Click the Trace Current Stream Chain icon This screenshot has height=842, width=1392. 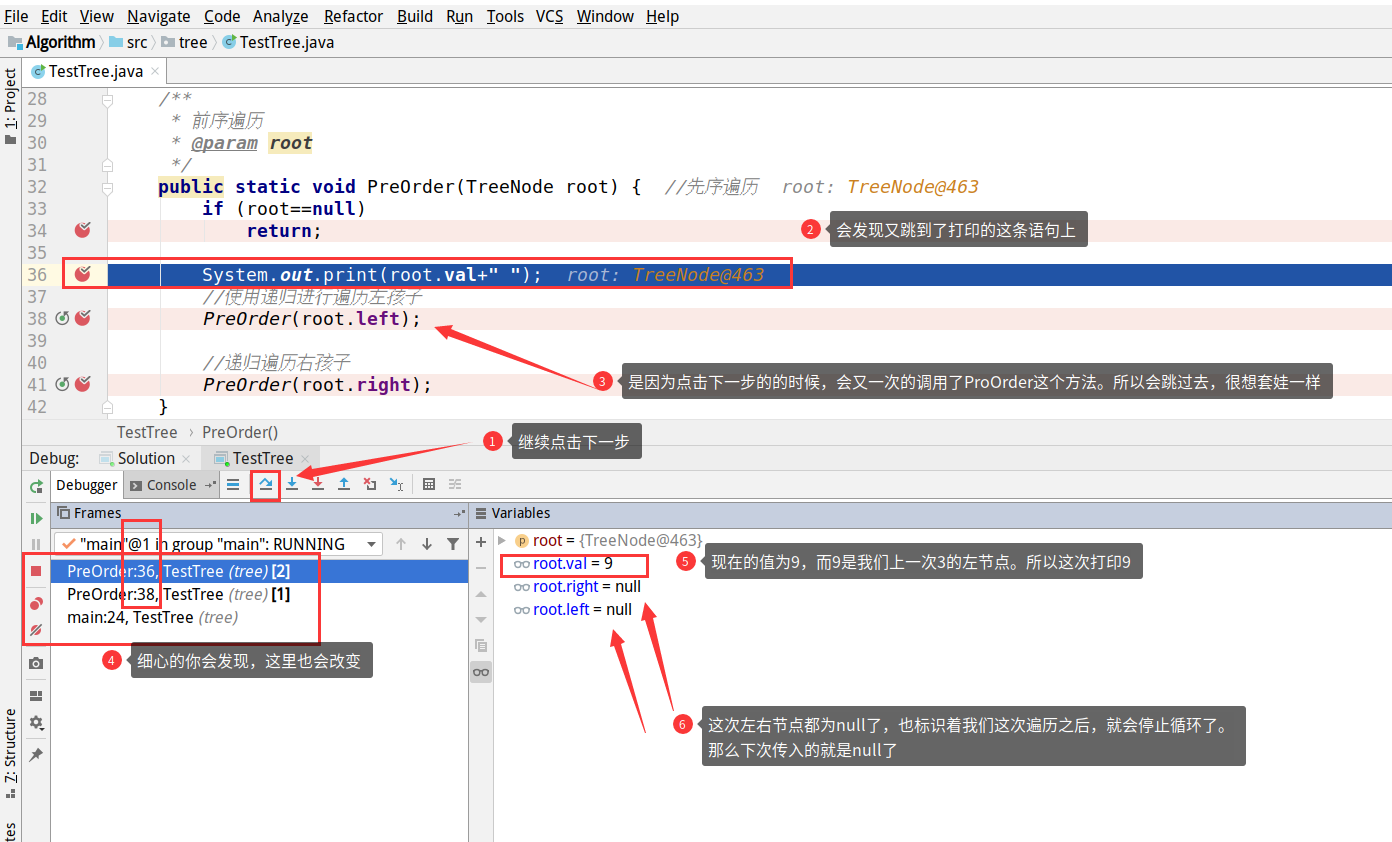click(455, 484)
